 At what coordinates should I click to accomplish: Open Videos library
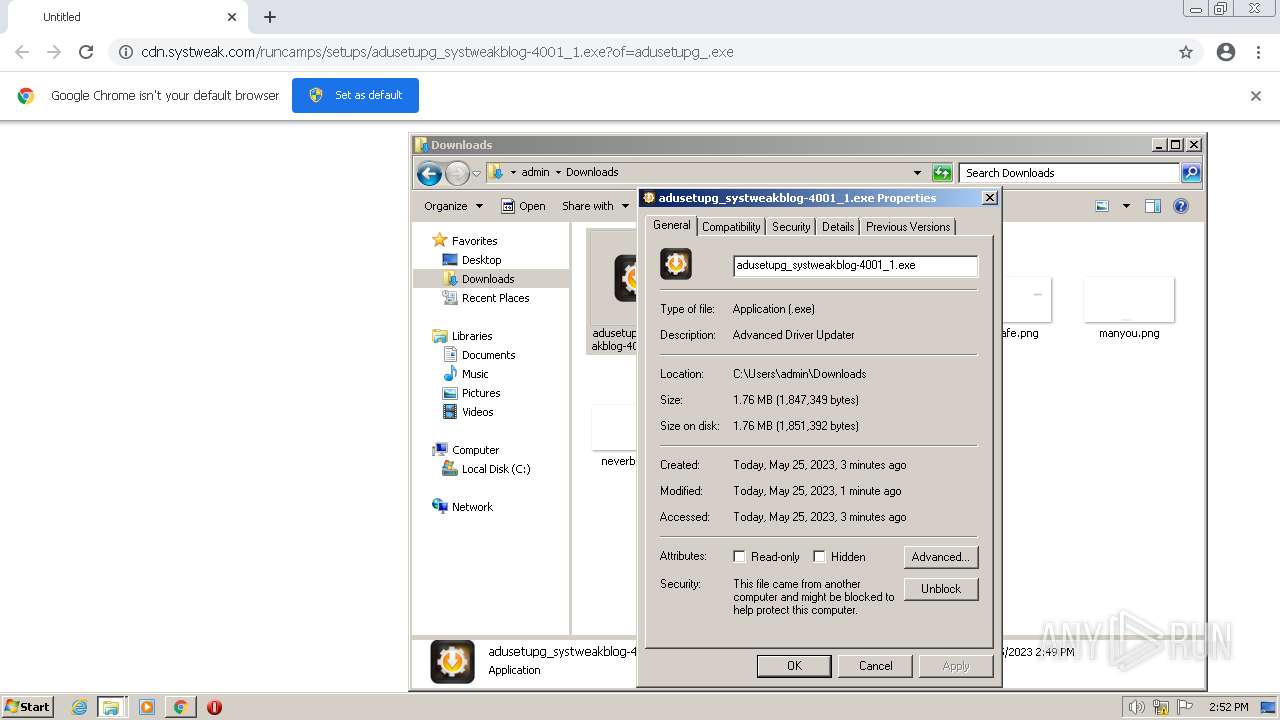pyautogui.click(x=477, y=412)
